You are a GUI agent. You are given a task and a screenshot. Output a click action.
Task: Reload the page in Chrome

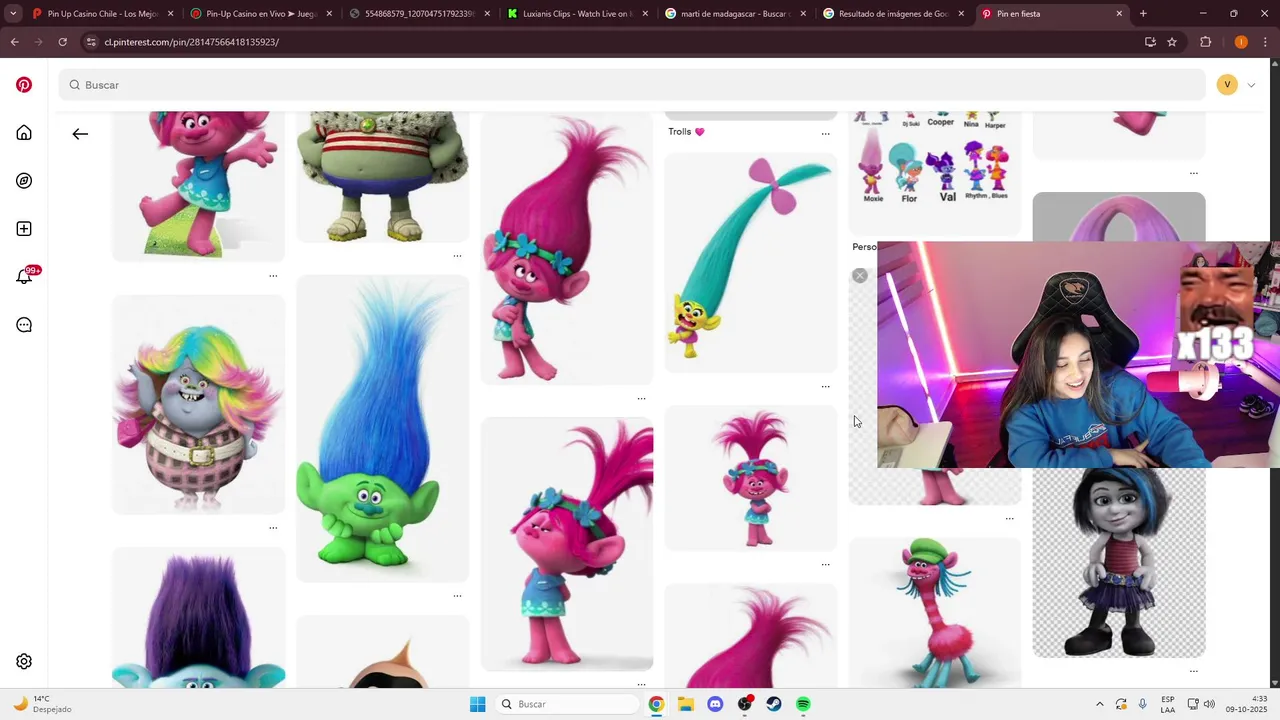62,42
